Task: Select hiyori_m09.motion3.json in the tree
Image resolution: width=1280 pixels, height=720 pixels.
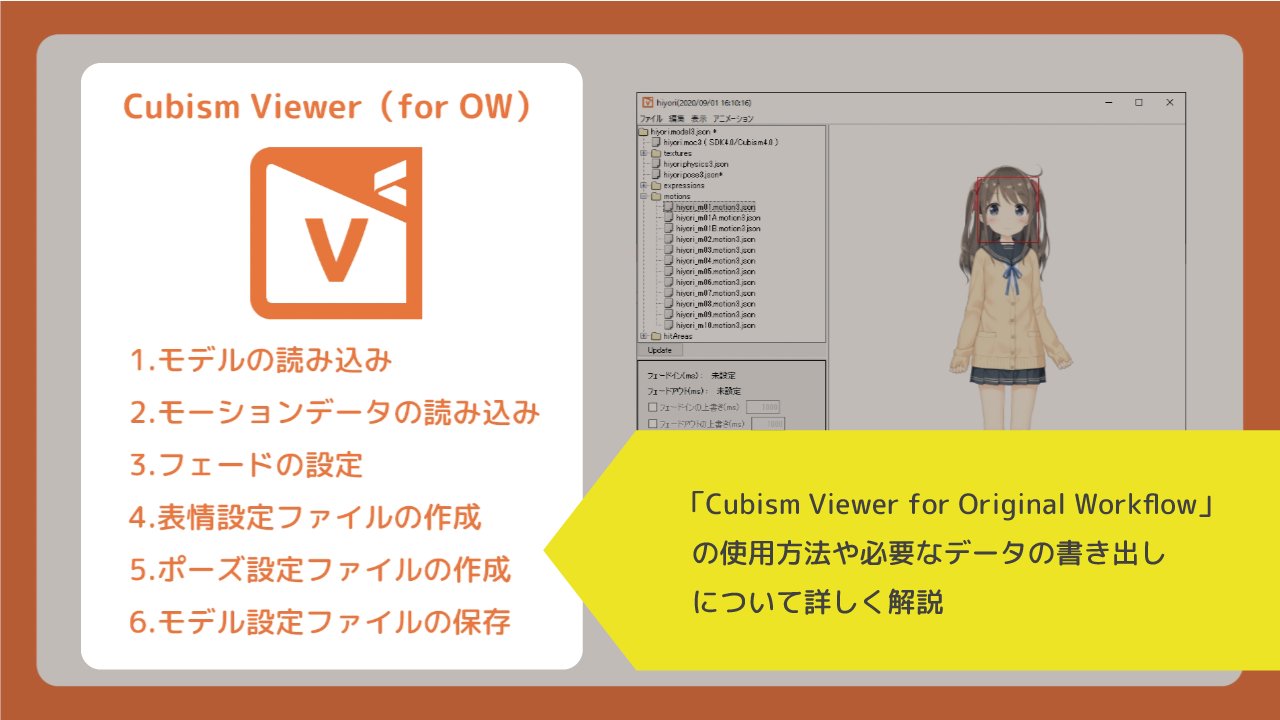Action: 715,315
